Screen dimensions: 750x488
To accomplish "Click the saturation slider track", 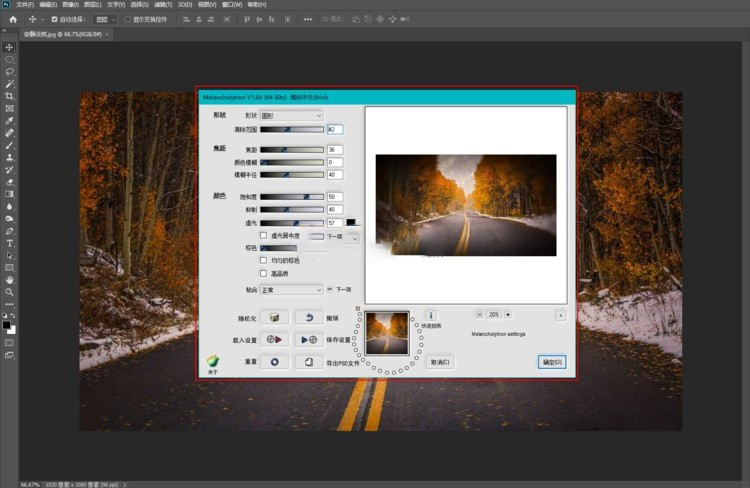I will [291, 197].
